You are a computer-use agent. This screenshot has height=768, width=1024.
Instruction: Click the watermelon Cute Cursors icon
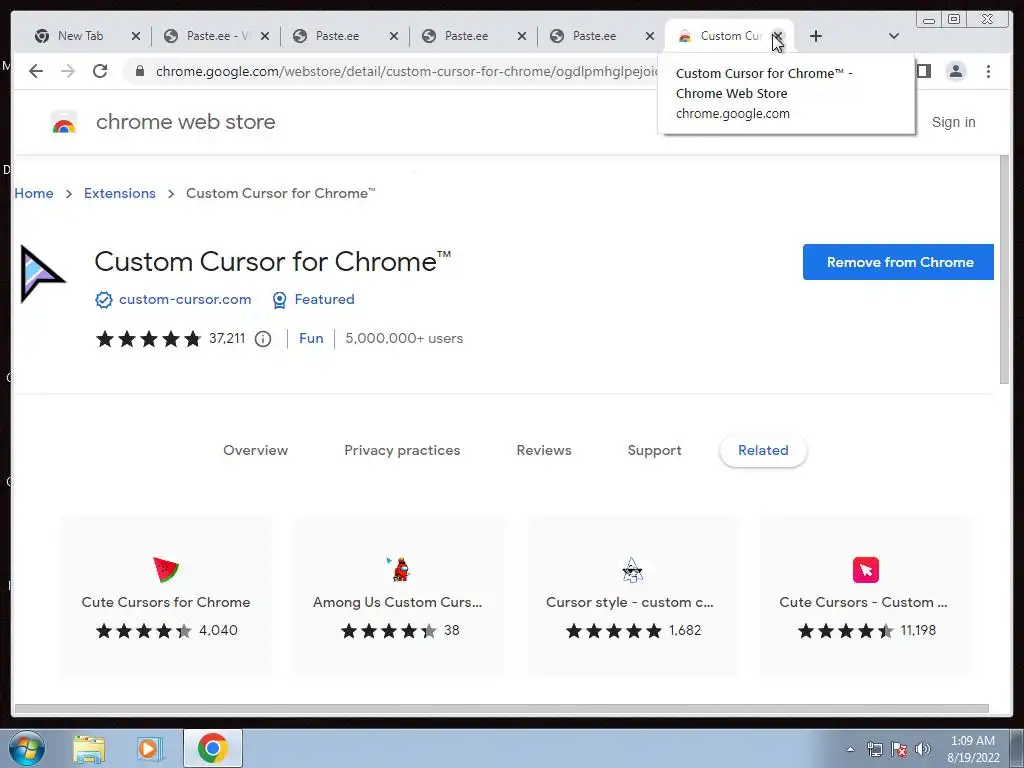click(x=165, y=569)
